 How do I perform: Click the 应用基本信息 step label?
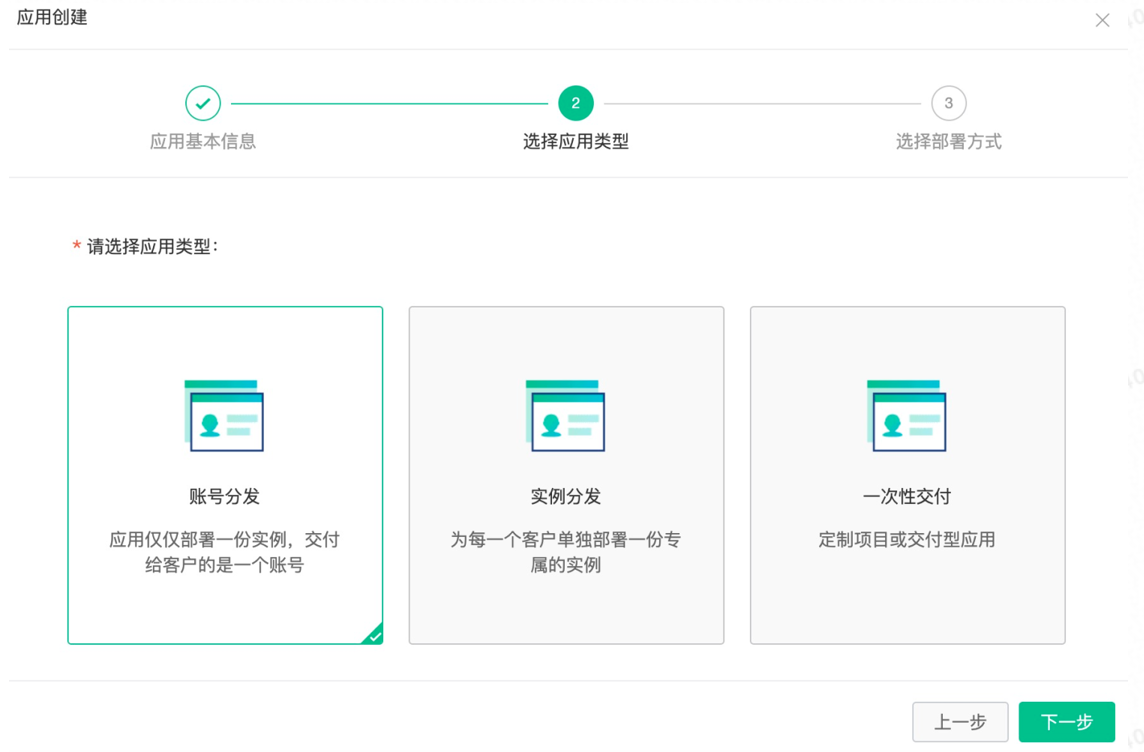[x=203, y=142]
